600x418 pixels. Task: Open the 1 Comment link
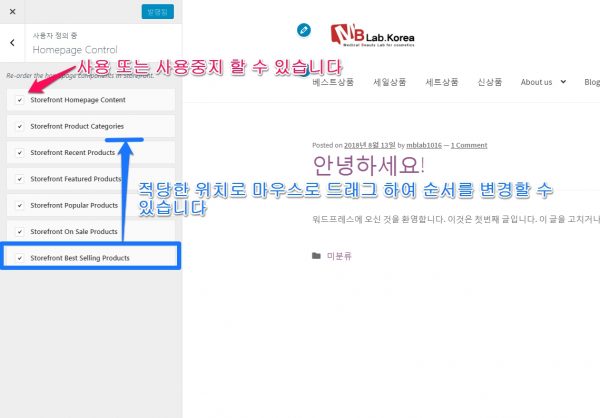click(469, 145)
